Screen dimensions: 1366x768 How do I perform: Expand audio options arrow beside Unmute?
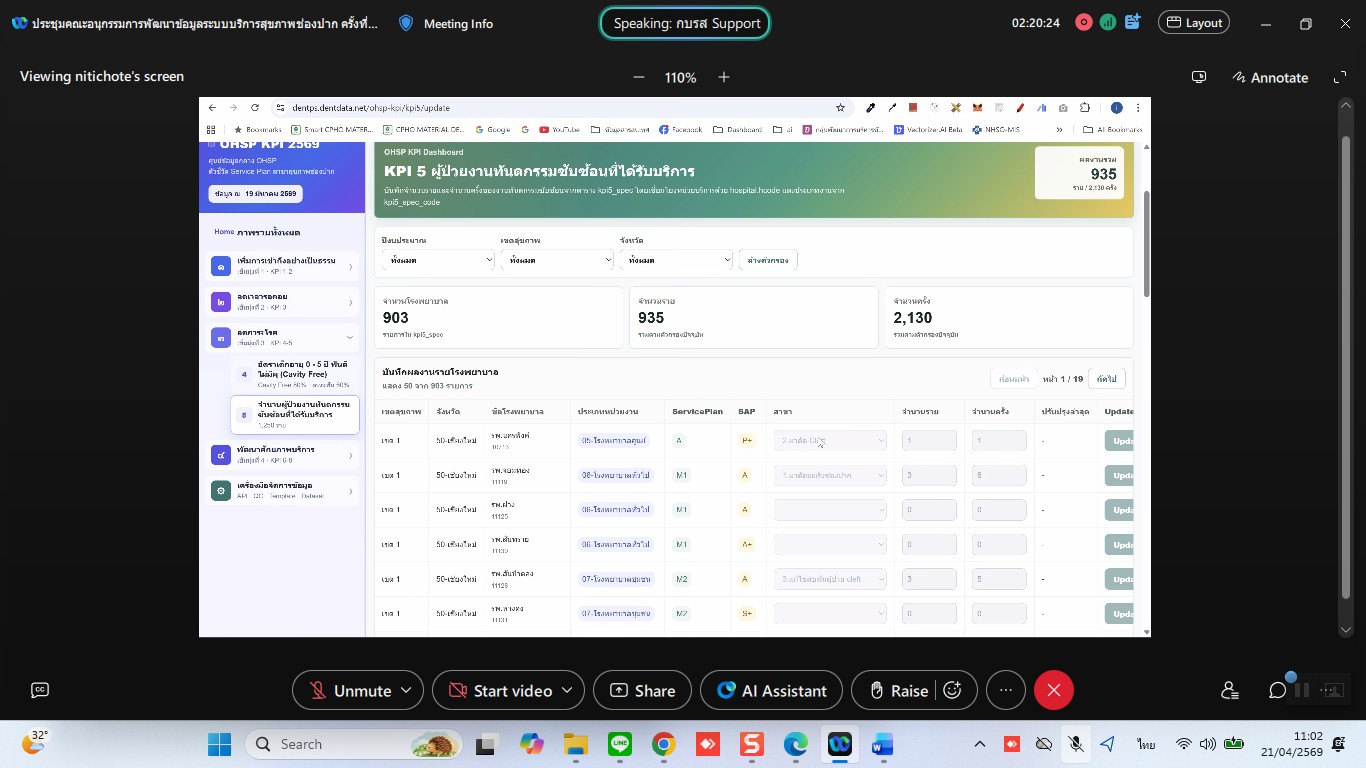(406, 690)
